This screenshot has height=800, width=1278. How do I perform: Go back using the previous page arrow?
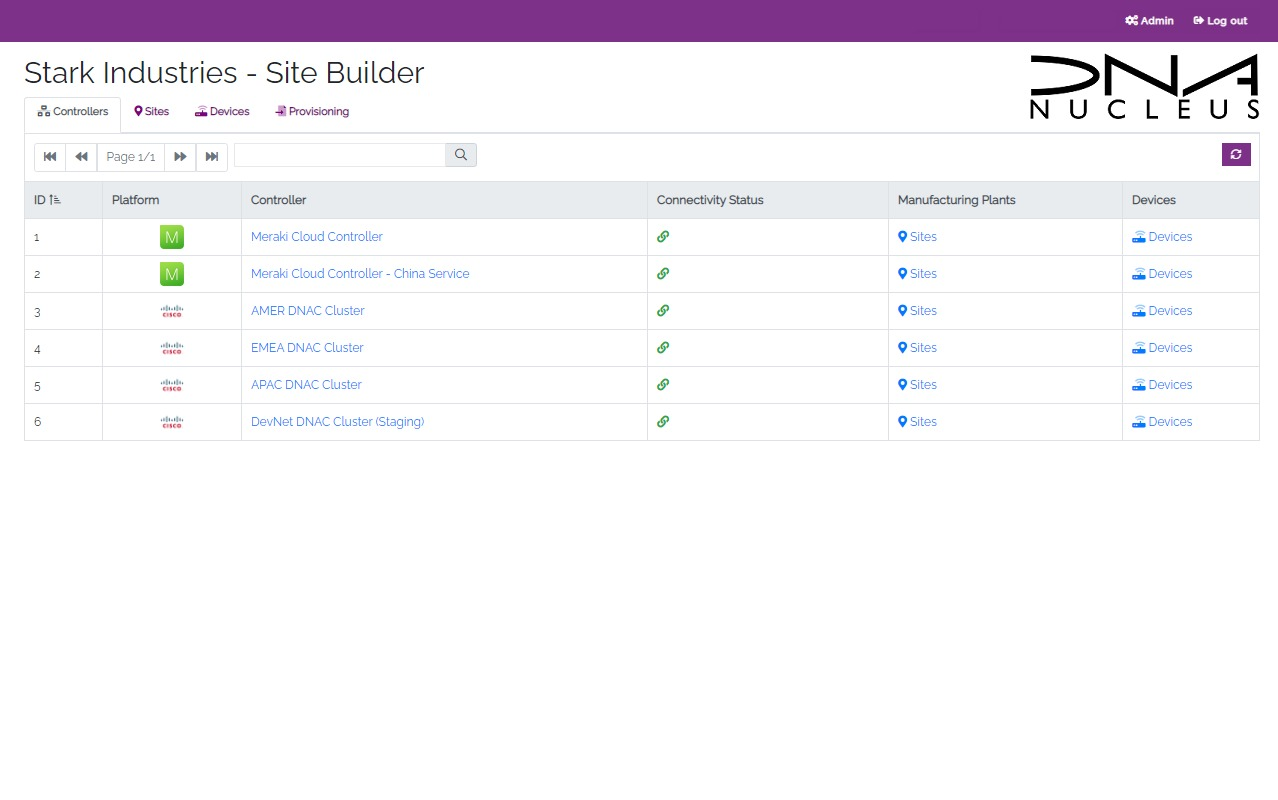(x=81, y=157)
